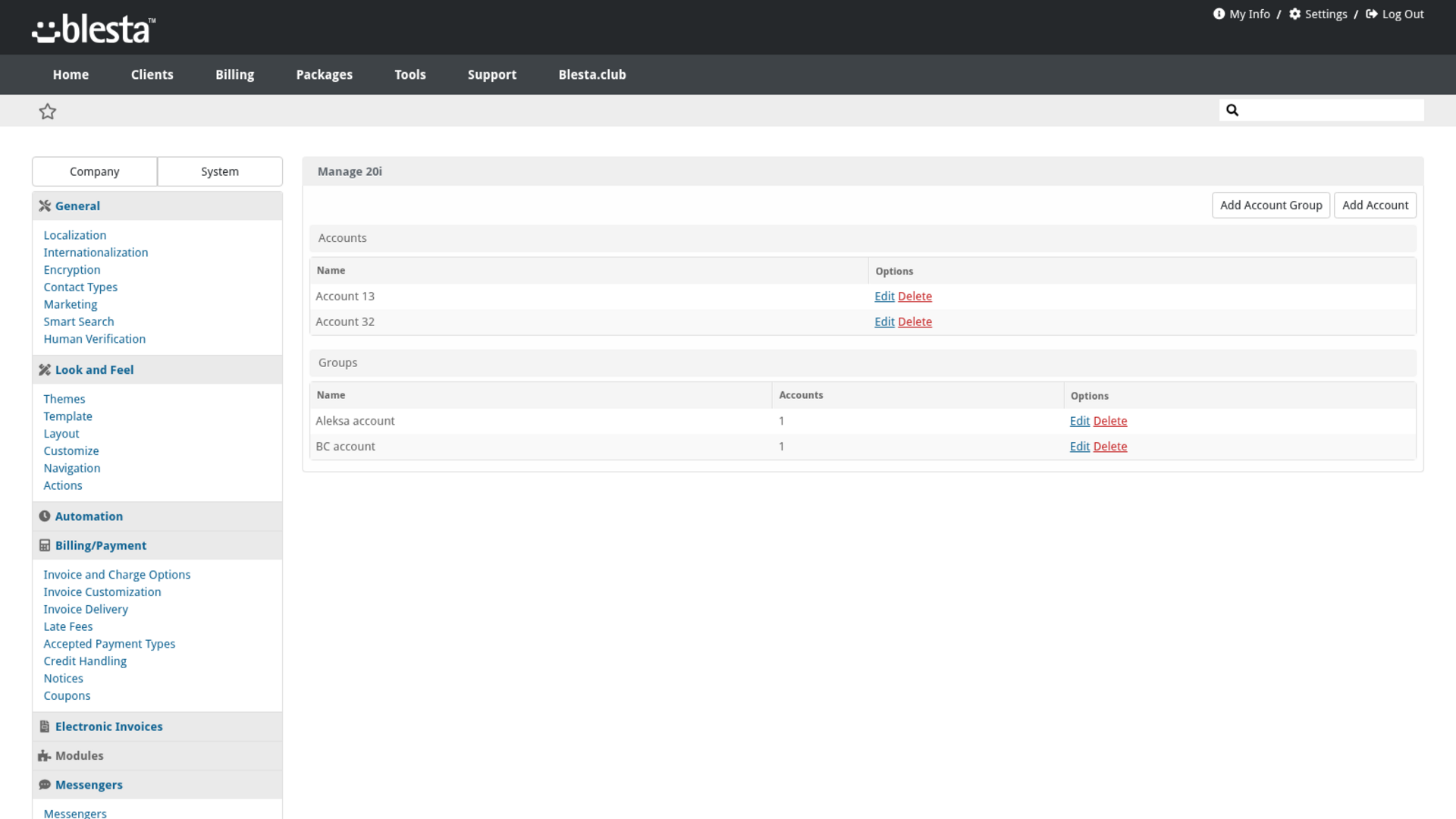This screenshot has height=819, width=1456.
Task: Open Human Verification settings
Action: tap(95, 339)
